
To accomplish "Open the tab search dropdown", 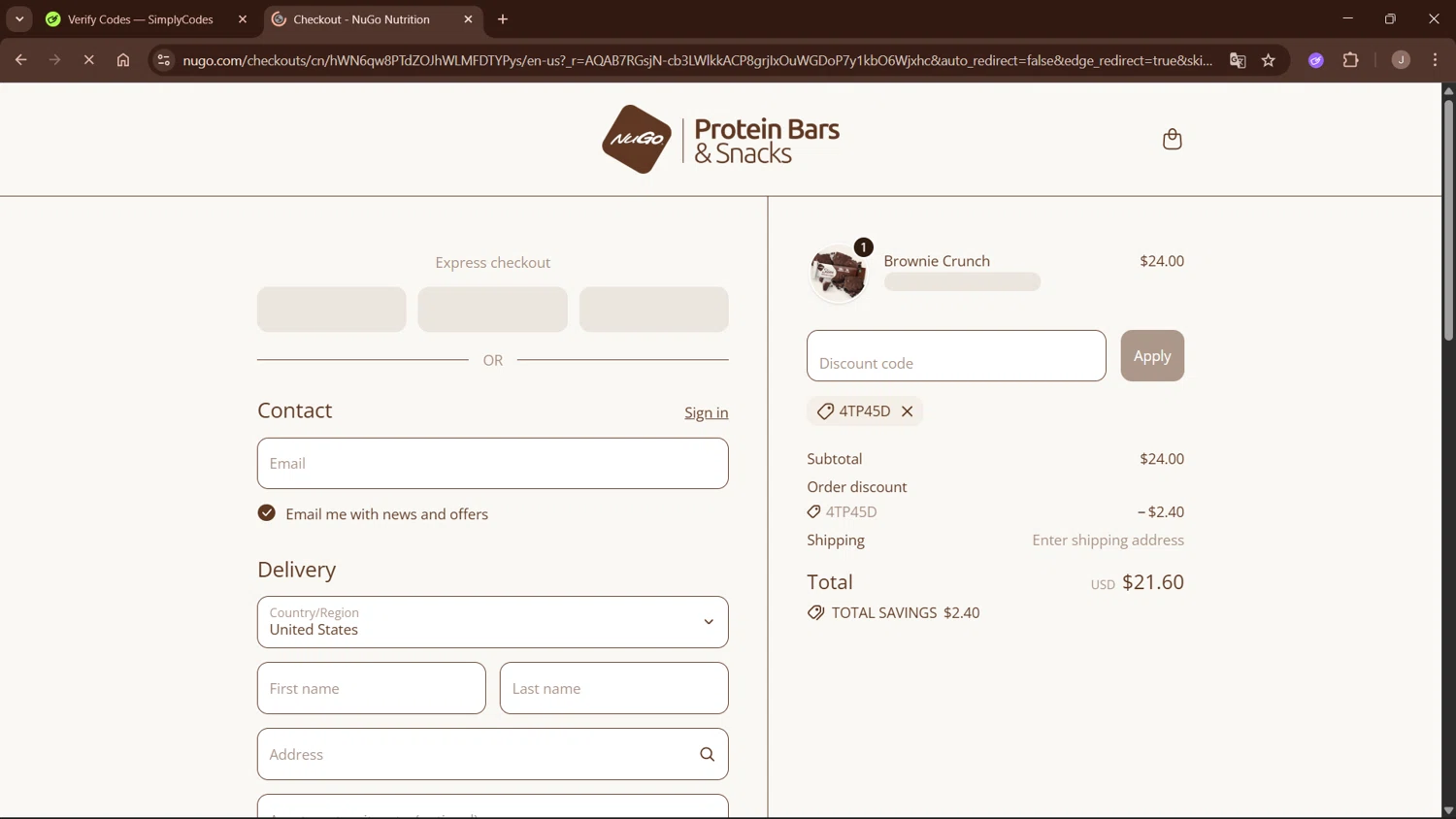I will pos(19,19).
